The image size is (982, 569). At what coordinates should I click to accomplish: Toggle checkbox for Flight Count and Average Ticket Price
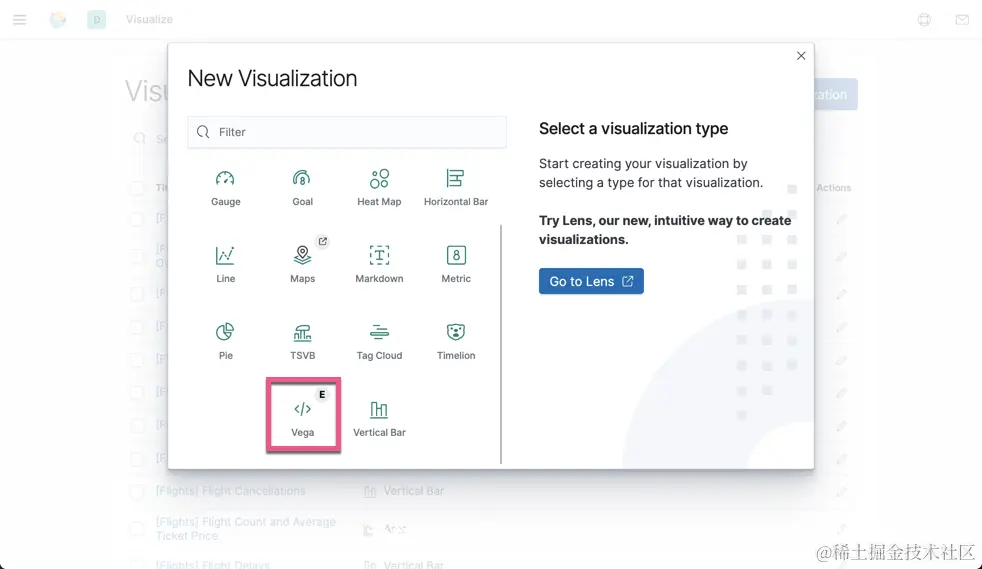point(137,529)
